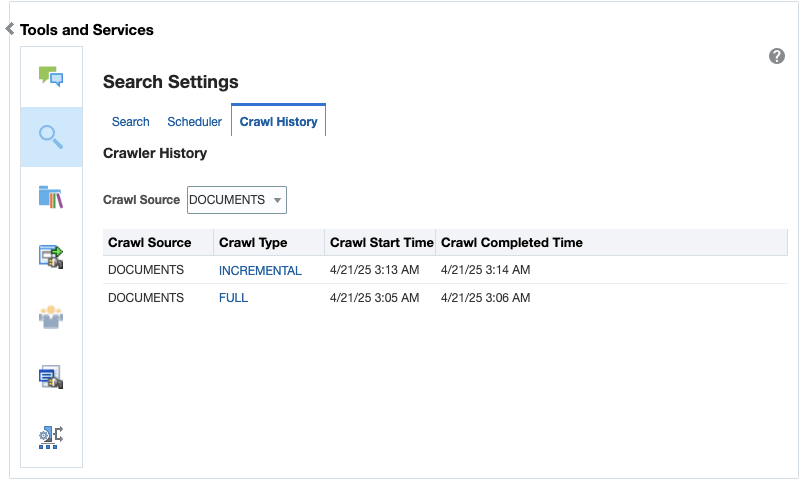This screenshot has width=805, height=481.
Task: Click the Crawl Source column header
Action: (150, 243)
